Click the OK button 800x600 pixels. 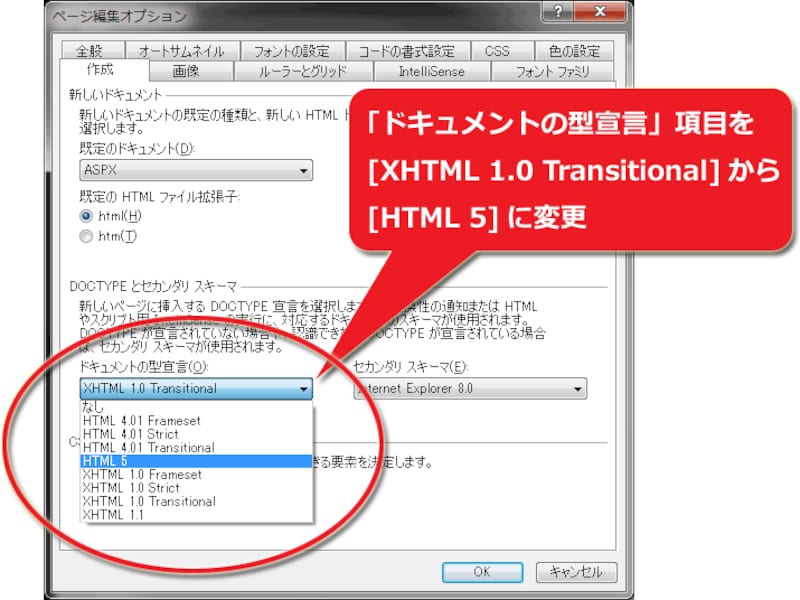pos(483,572)
